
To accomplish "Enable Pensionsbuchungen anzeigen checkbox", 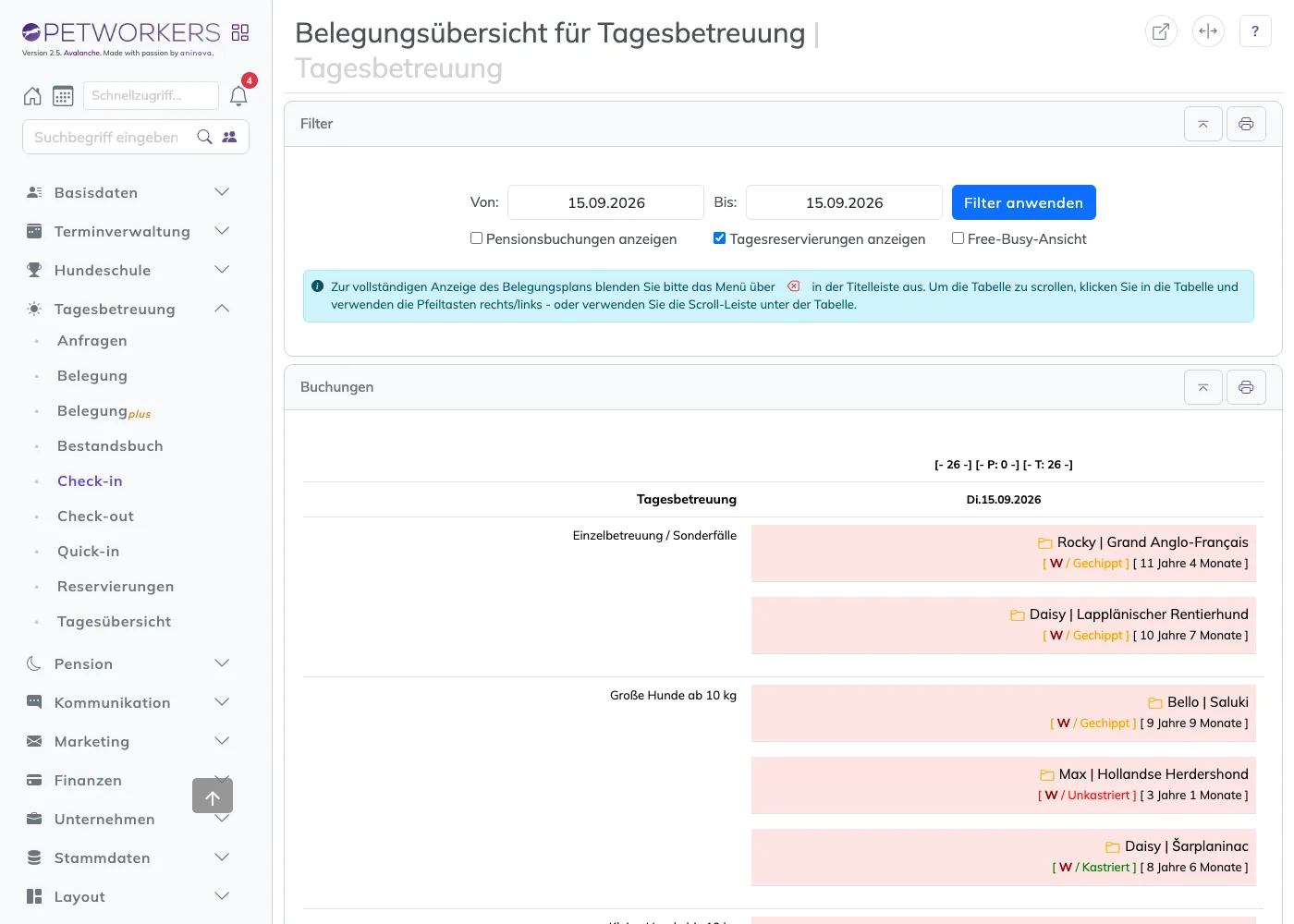I will point(477,238).
